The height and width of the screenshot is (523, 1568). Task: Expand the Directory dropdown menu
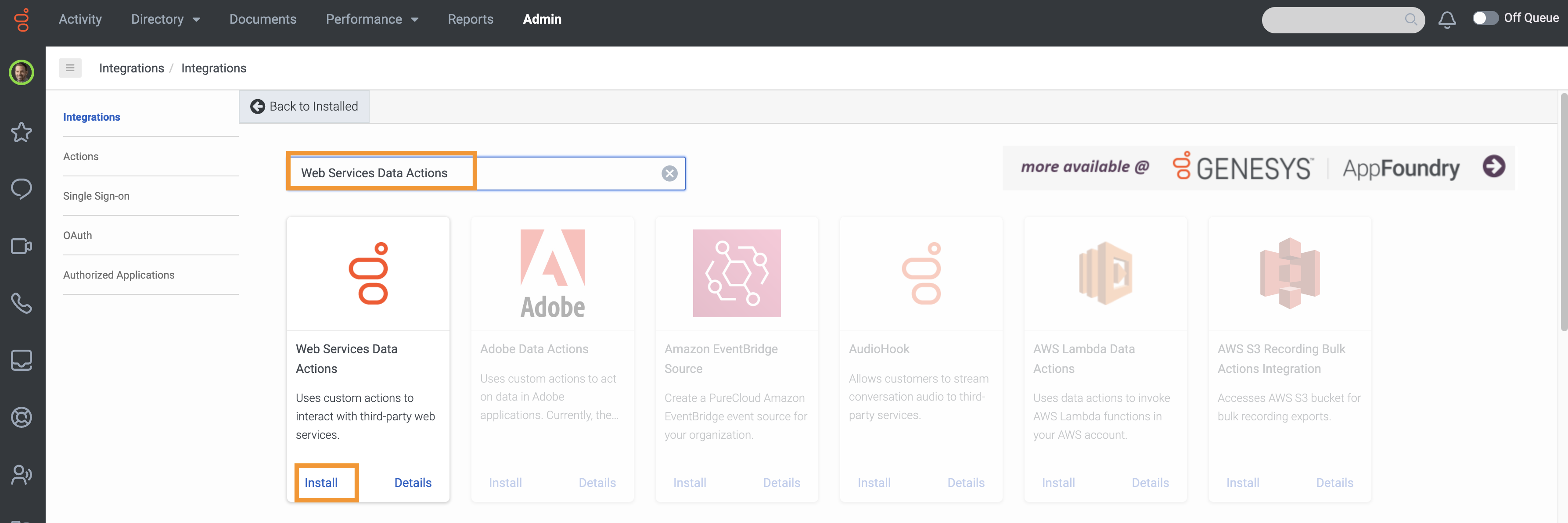click(x=165, y=19)
